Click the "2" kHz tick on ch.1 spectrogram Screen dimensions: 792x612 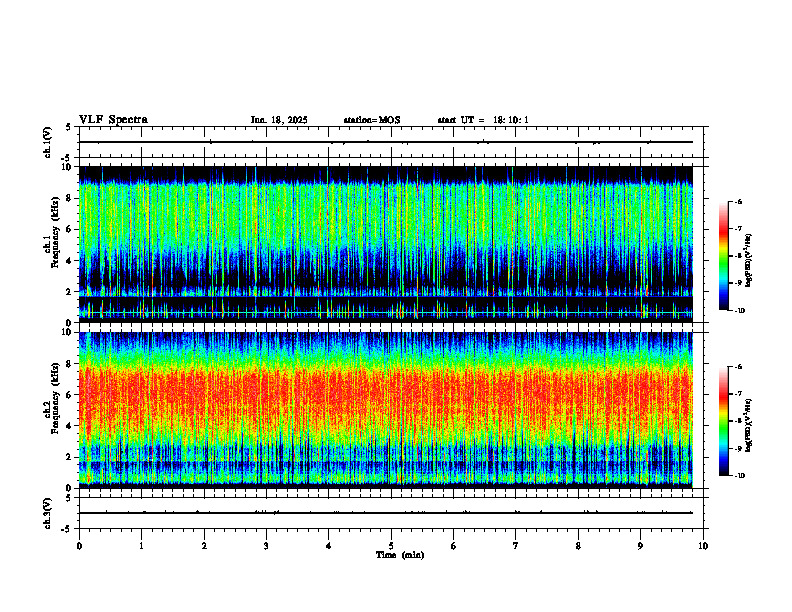pyautogui.click(x=70, y=292)
